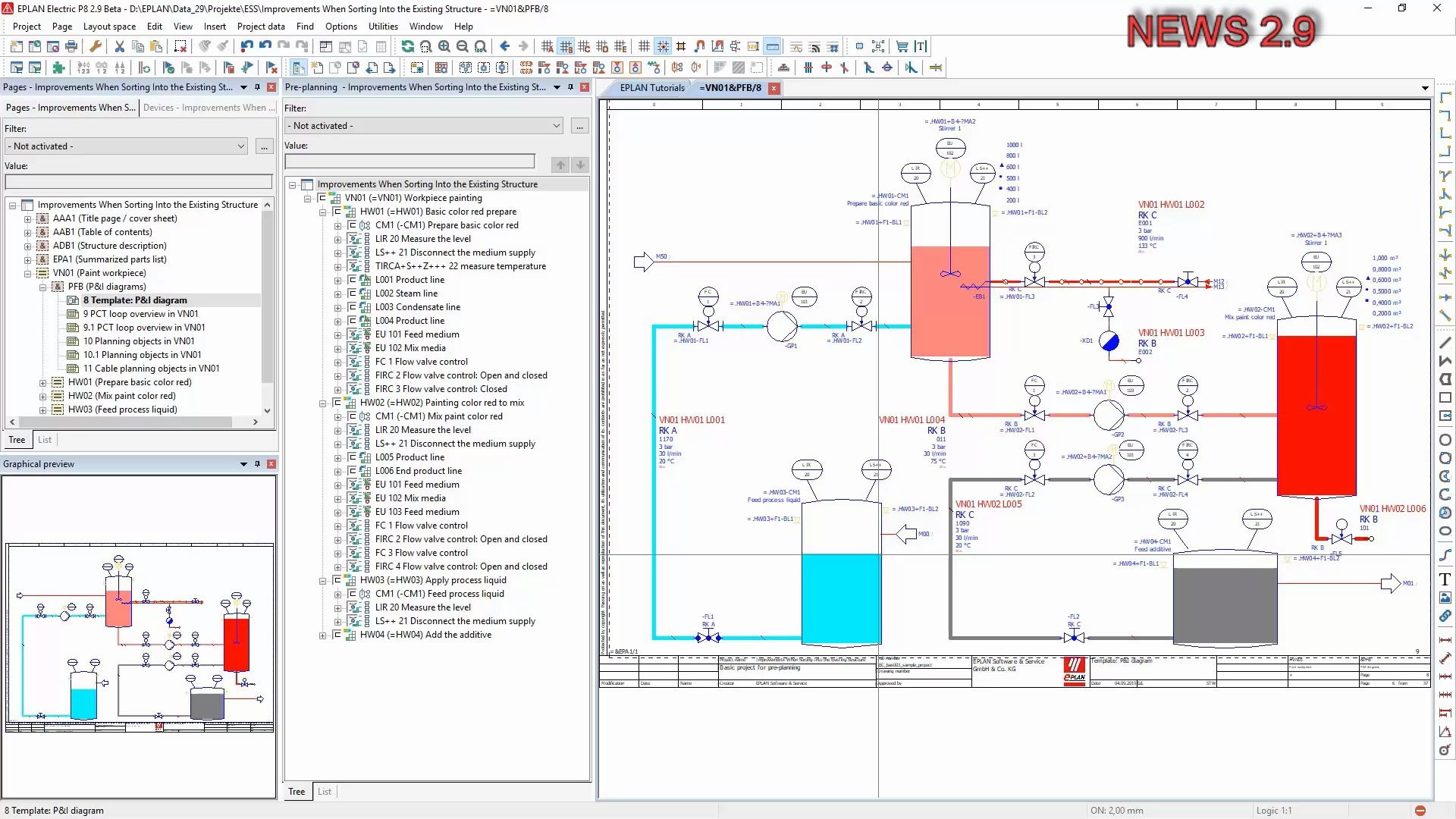Click the shopping cart icon in toolbar
The height and width of the screenshot is (819, 1456).
(x=902, y=47)
